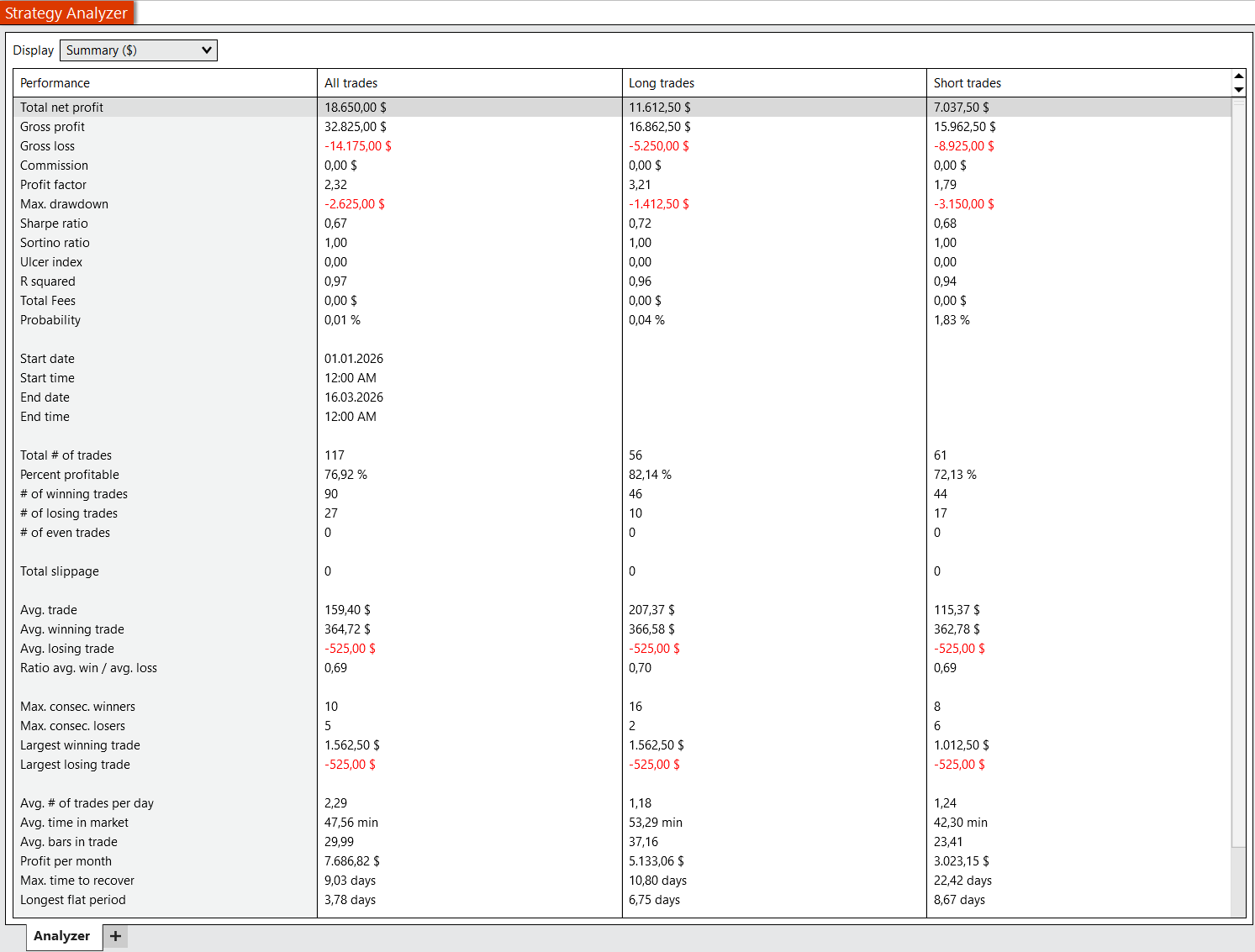1255x952 pixels.
Task: Click the Largest winning trade row
Action: 81,745
